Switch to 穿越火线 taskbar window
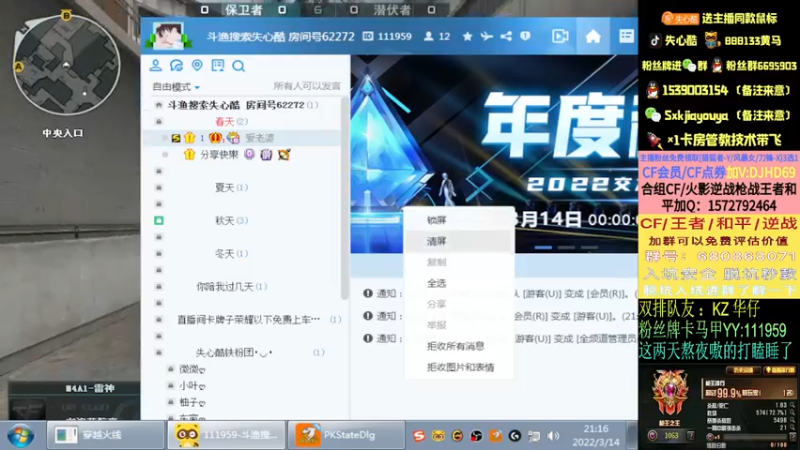The height and width of the screenshot is (450, 800). coord(106,435)
